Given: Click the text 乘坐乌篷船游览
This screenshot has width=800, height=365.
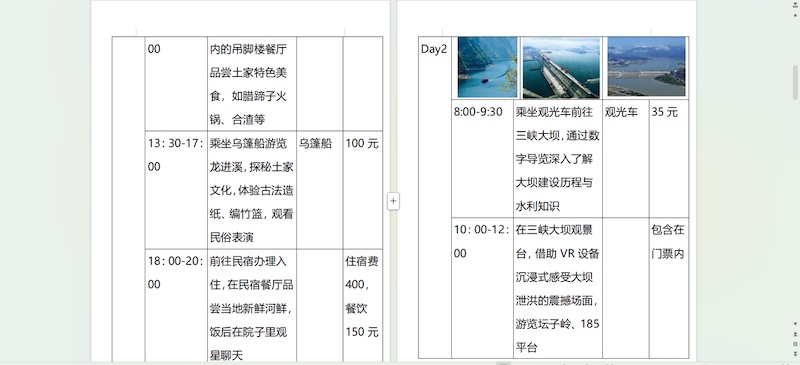Looking at the screenshot, I should 248,143.
